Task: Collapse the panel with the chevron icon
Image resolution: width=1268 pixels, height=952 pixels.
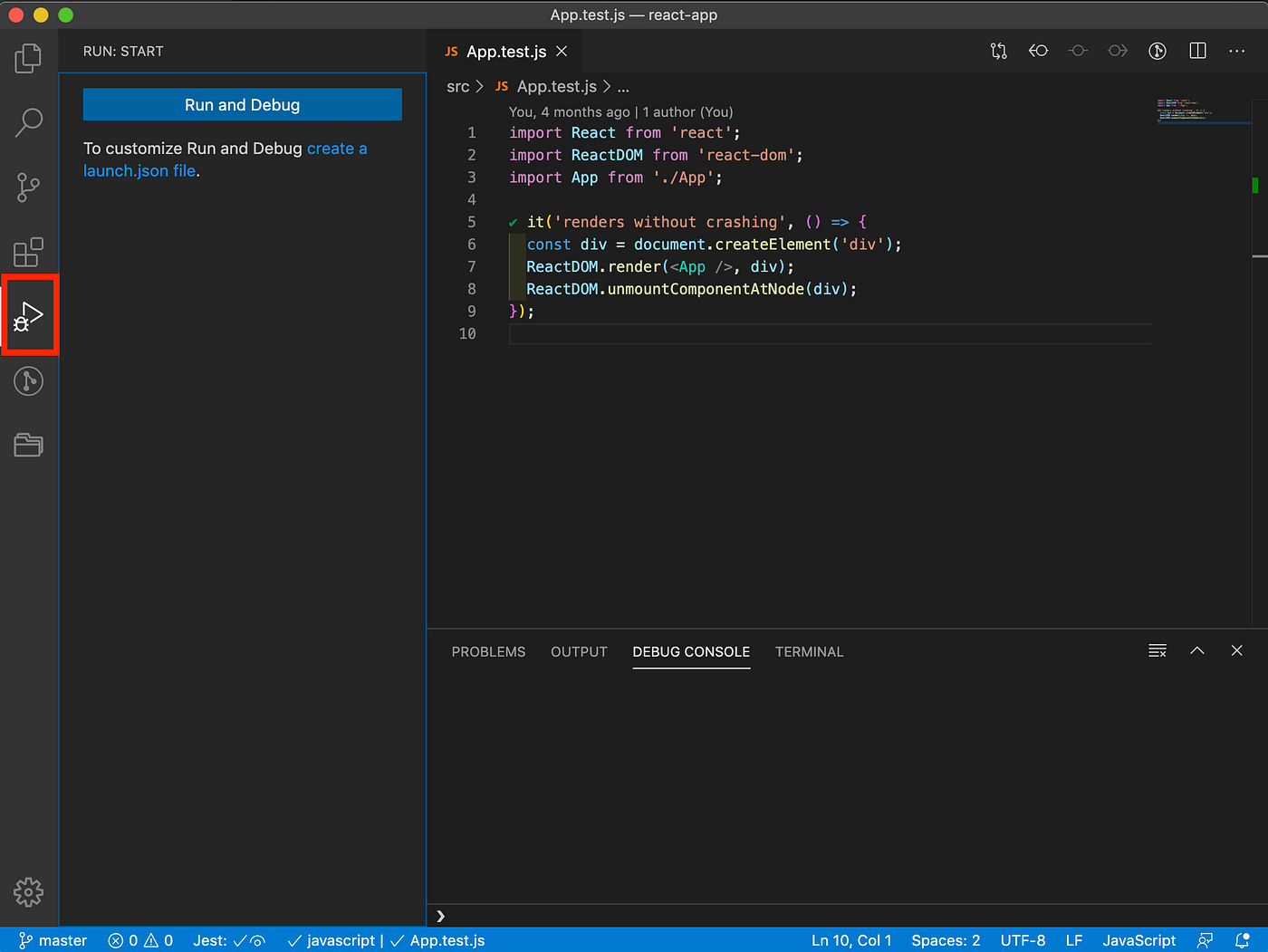Action: [1197, 650]
